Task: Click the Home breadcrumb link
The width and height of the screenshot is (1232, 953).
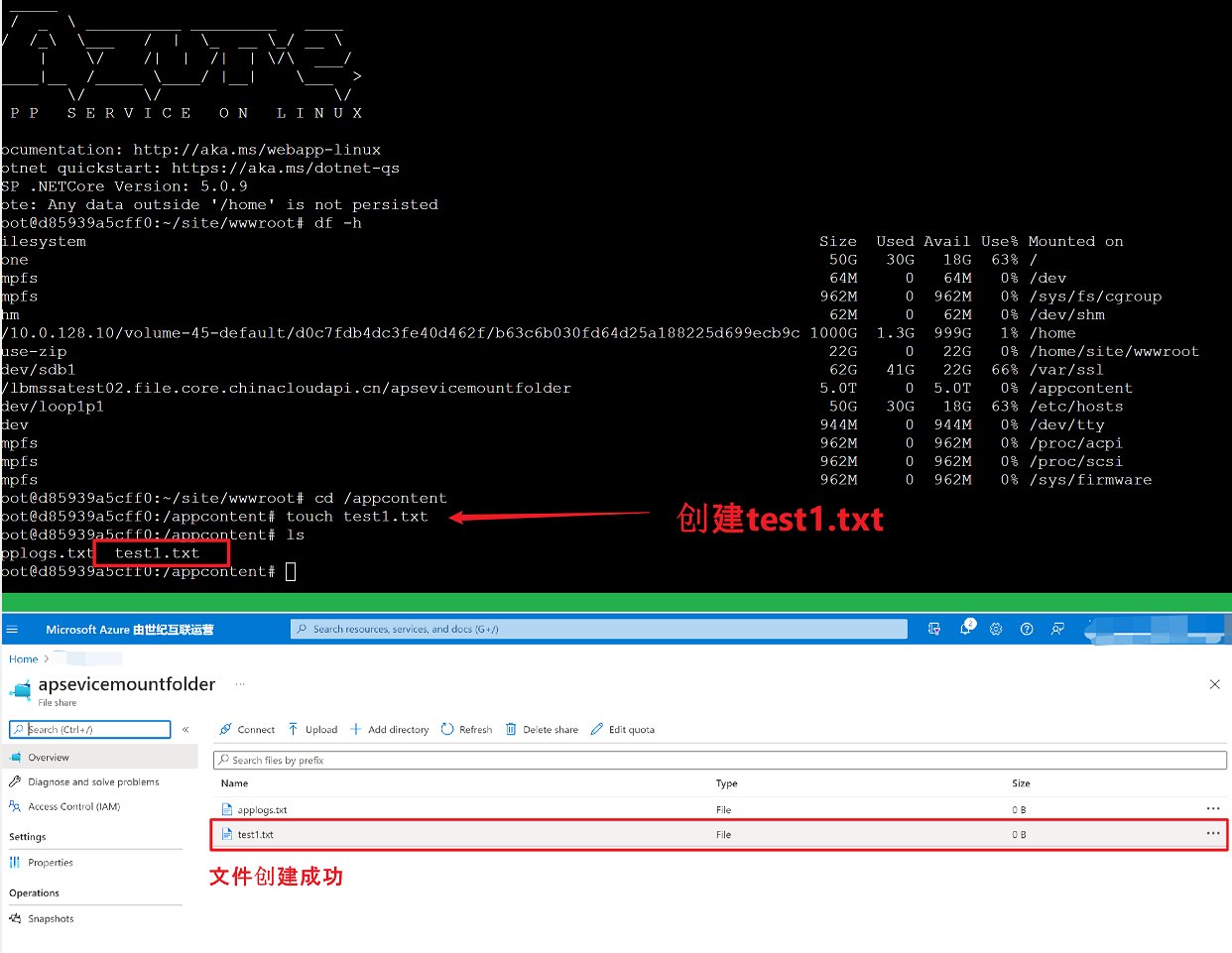Action: pyautogui.click(x=23, y=659)
